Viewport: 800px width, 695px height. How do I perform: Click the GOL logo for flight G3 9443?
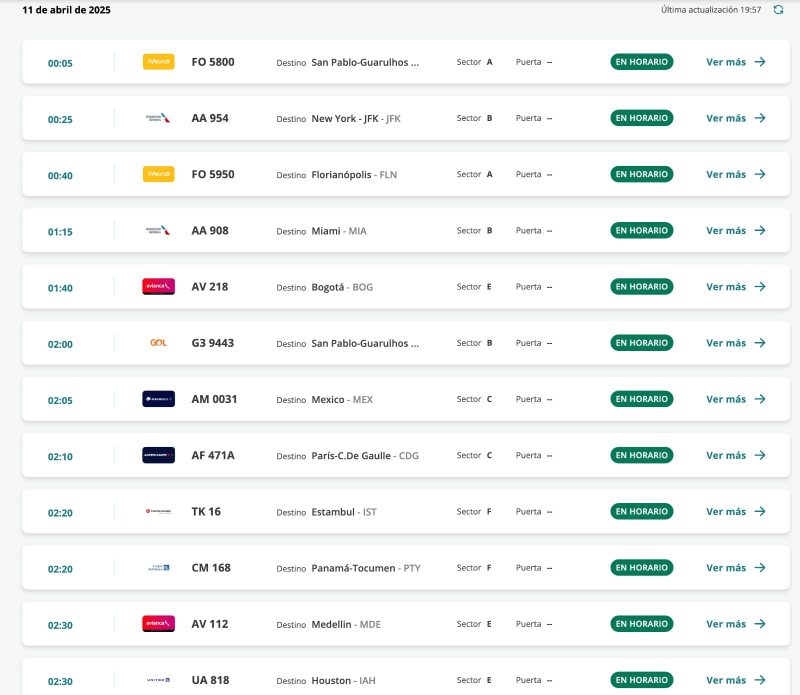click(x=158, y=343)
